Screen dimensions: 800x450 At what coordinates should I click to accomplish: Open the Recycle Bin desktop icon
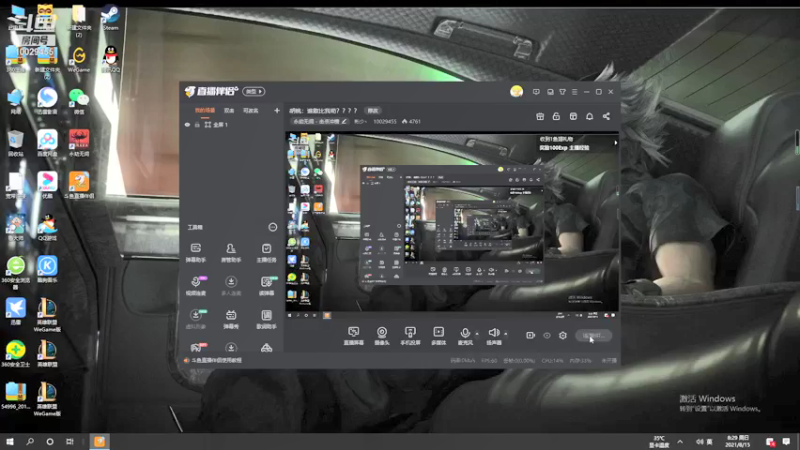tap(15, 143)
